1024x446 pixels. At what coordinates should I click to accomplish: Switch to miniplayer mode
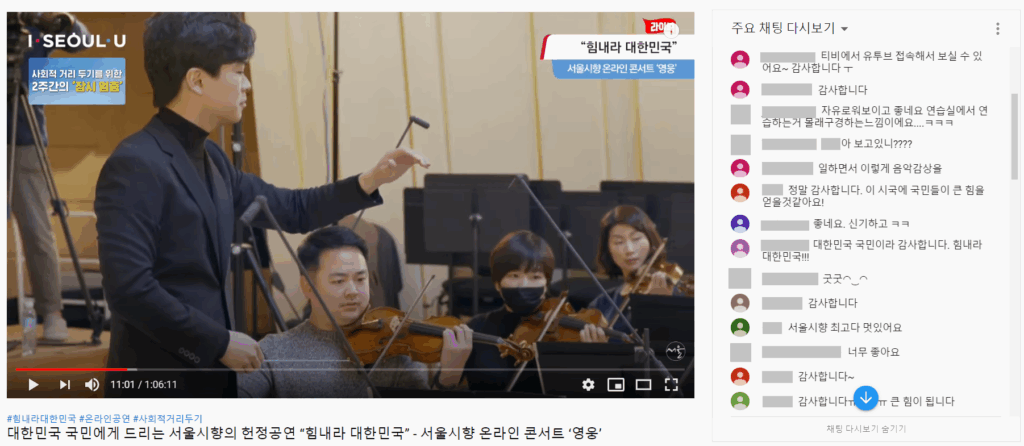[616, 385]
